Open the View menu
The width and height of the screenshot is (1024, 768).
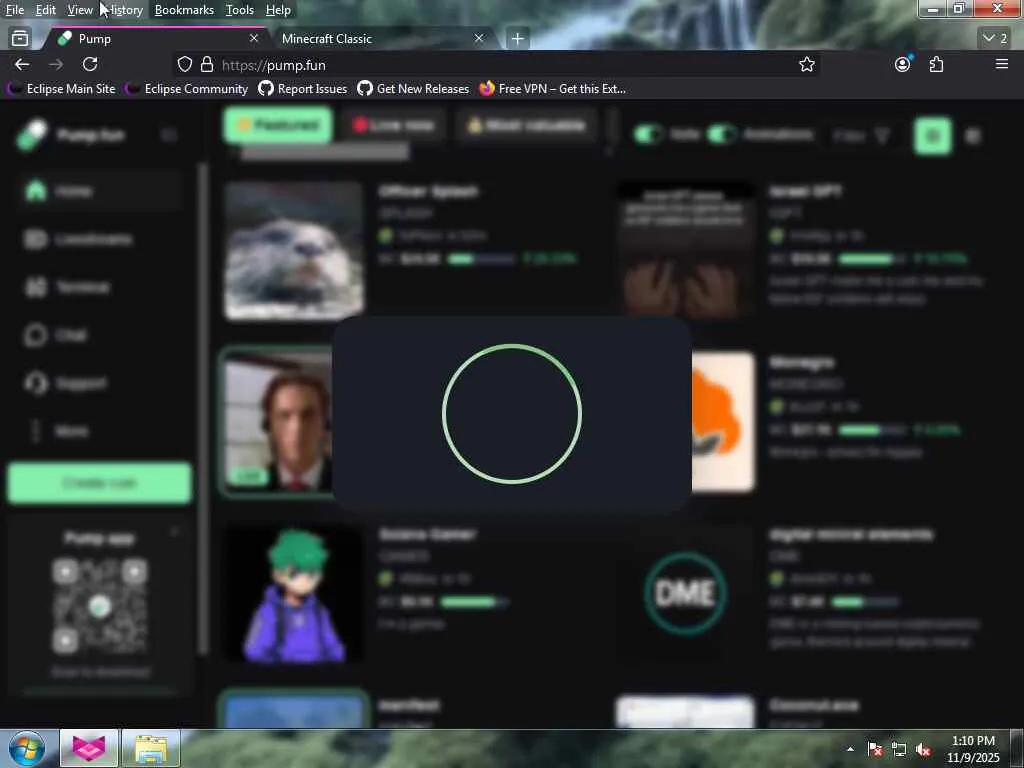(80, 10)
